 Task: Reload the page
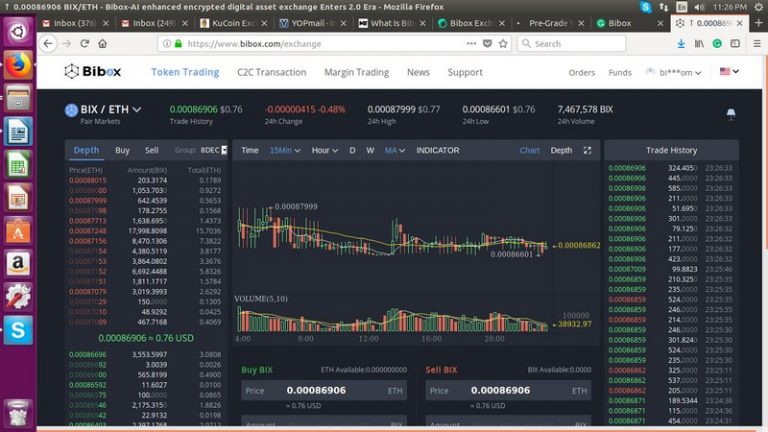pyautogui.click(x=84, y=44)
